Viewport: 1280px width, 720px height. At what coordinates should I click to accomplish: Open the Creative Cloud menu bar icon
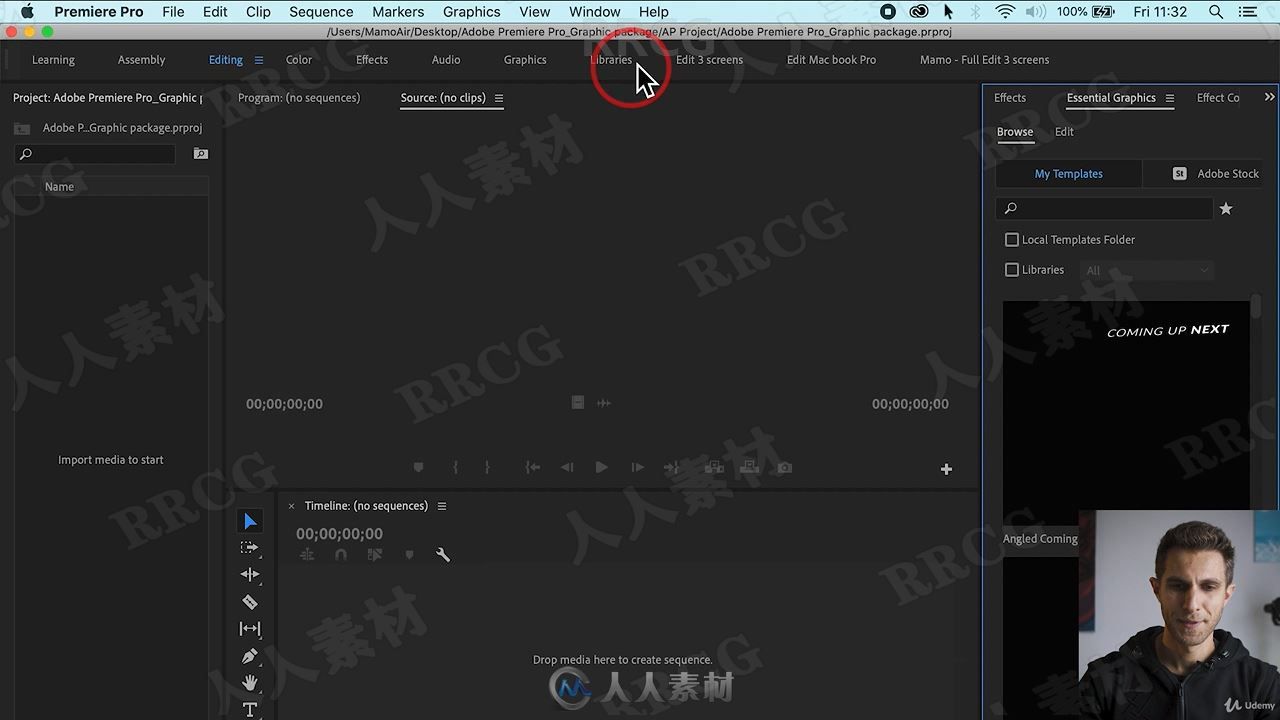click(x=919, y=12)
